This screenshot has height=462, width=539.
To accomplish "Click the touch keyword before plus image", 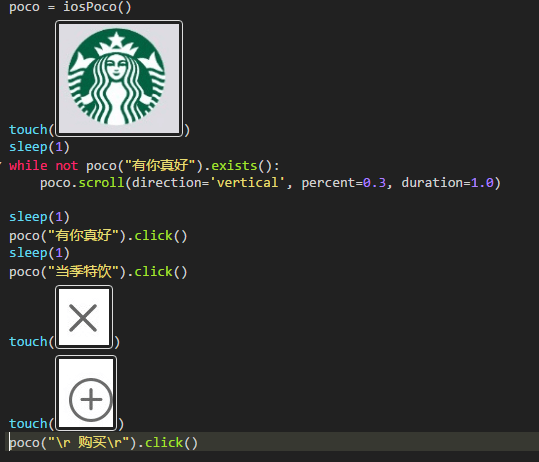I will (28, 424).
